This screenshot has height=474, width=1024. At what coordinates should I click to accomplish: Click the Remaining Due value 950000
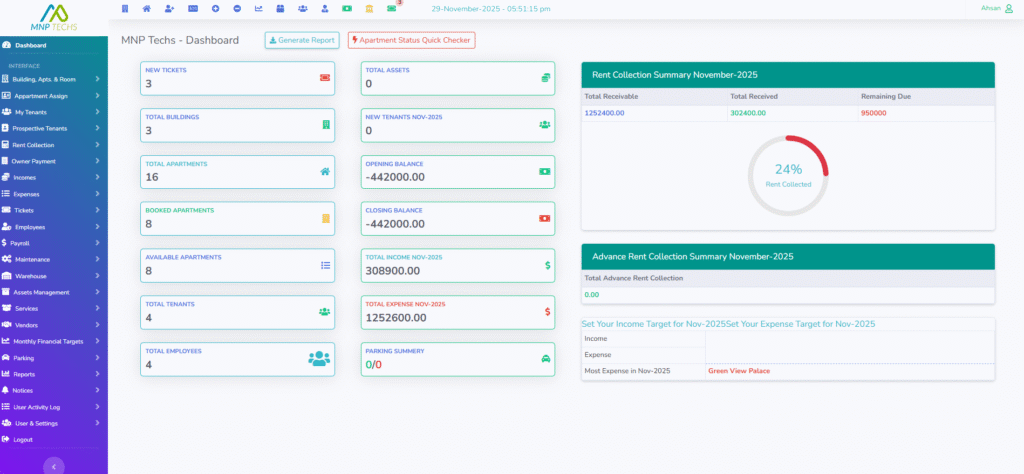pyautogui.click(x=873, y=113)
